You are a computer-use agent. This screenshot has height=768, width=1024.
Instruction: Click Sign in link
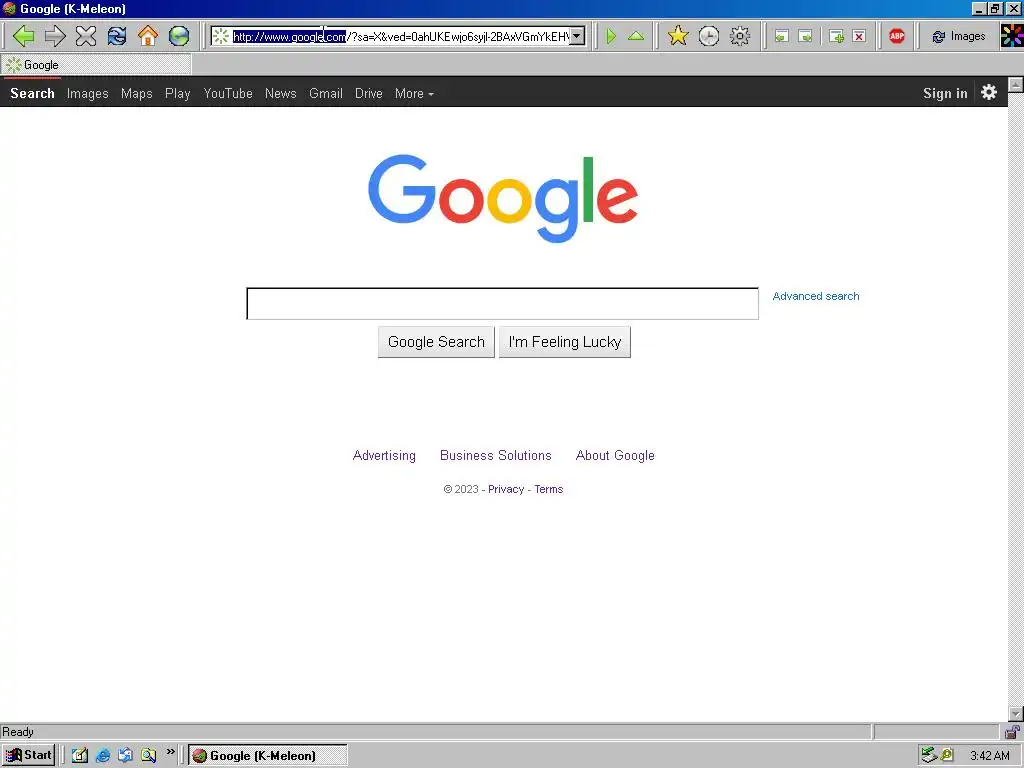pos(945,93)
